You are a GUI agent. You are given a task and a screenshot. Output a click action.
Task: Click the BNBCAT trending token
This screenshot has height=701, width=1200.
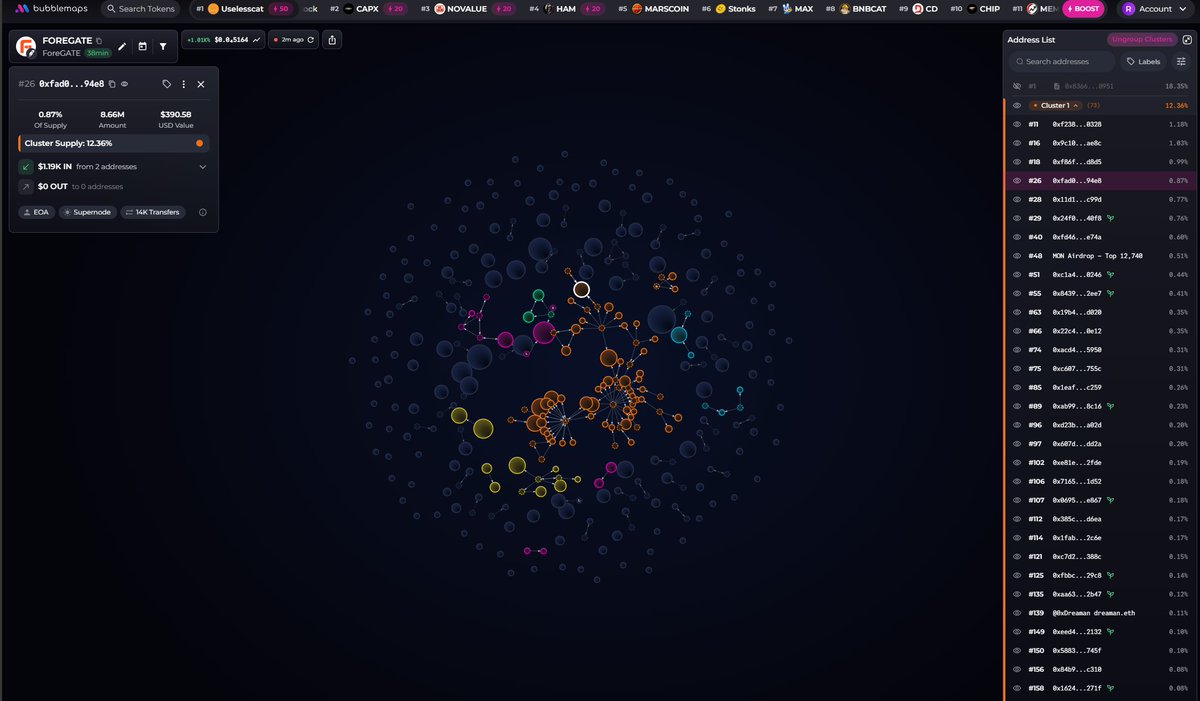pos(862,9)
